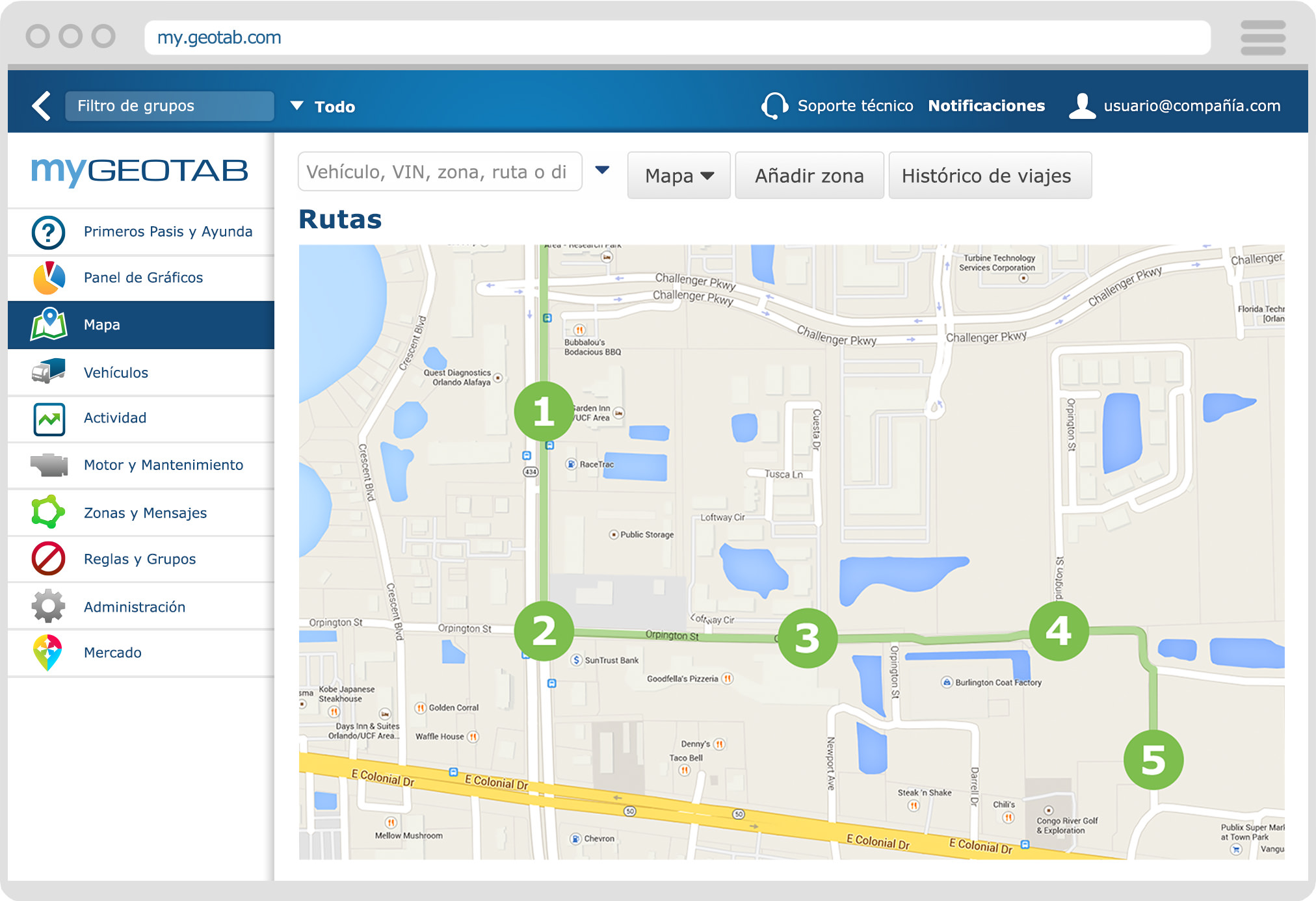Viewport: 1316px width, 901px height.
Task: Click route stop marker 3 on map
Action: [808, 638]
